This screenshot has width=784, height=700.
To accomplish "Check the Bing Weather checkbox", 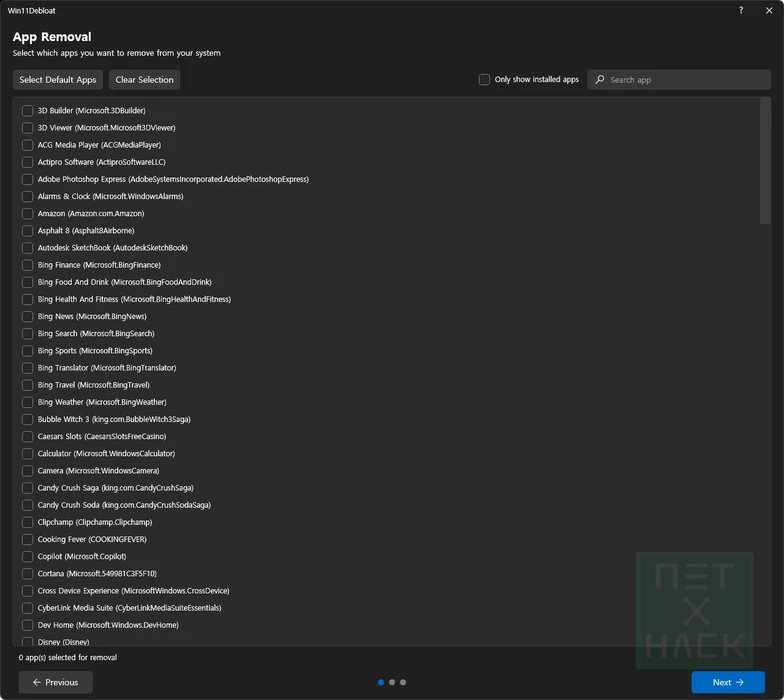I will [x=28, y=402].
